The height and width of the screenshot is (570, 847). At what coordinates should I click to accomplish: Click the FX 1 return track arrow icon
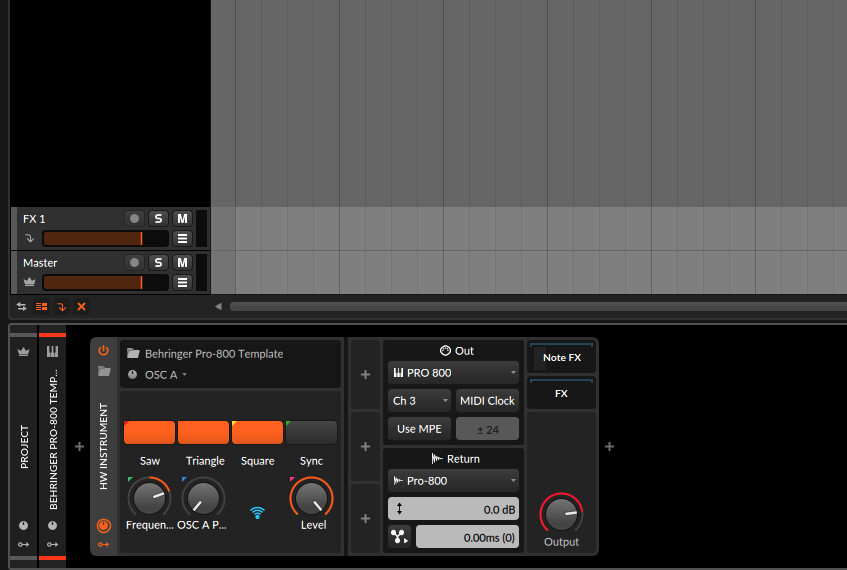click(29, 238)
